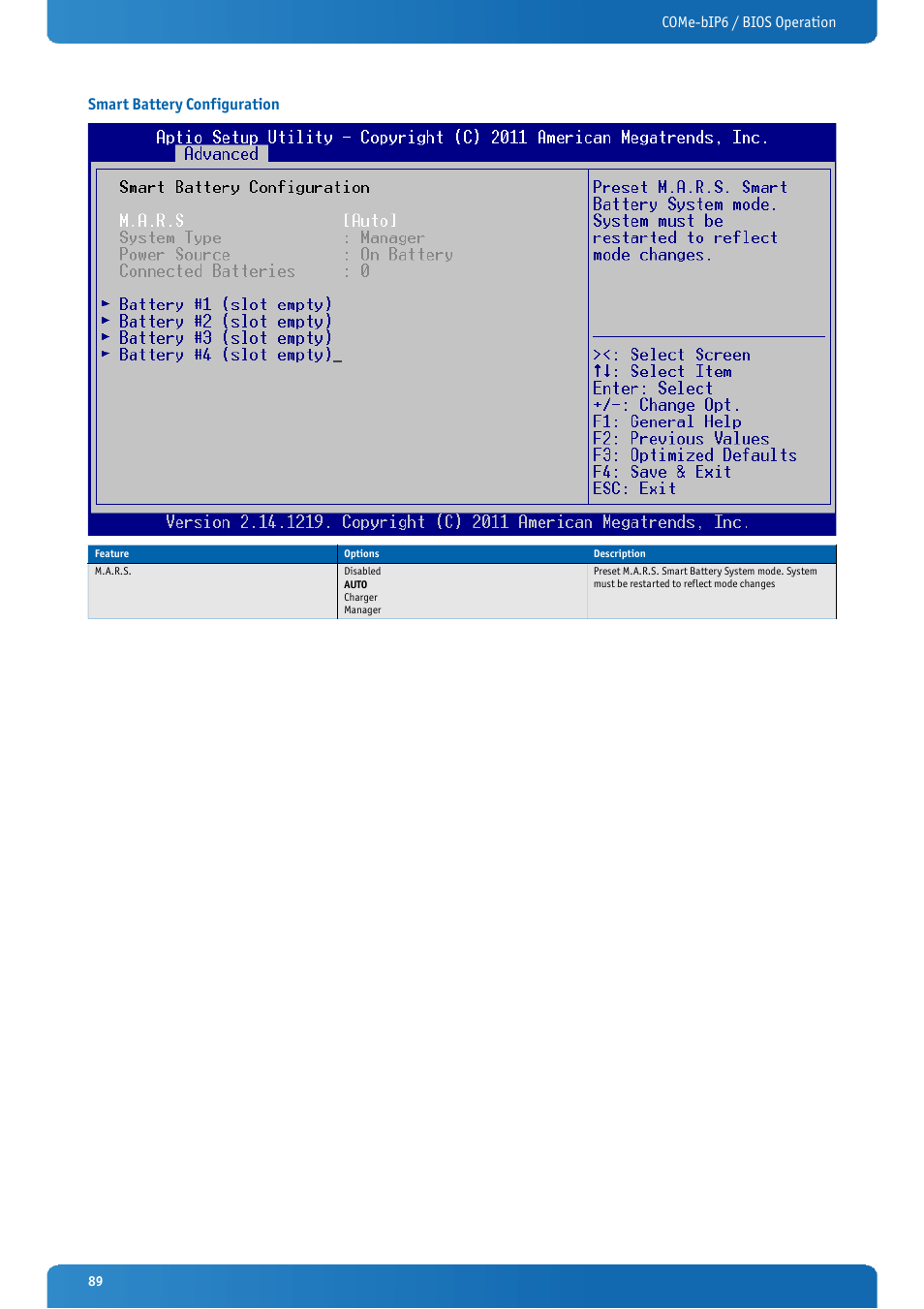
Task: Click the Smart Battery Configuration page title
Action: coord(183,105)
